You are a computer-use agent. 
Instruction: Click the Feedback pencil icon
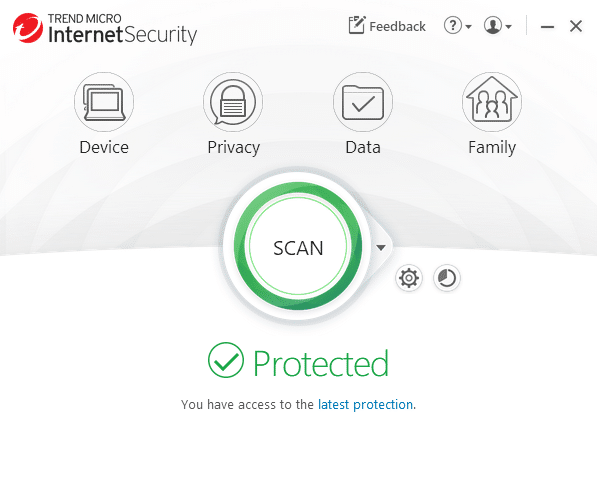click(x=357, y=25)
